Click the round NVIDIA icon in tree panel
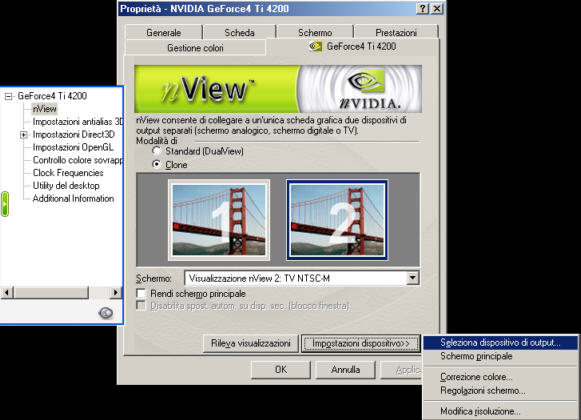The height and width of the screenshot is (420, 581). click(x=106, y=313)
